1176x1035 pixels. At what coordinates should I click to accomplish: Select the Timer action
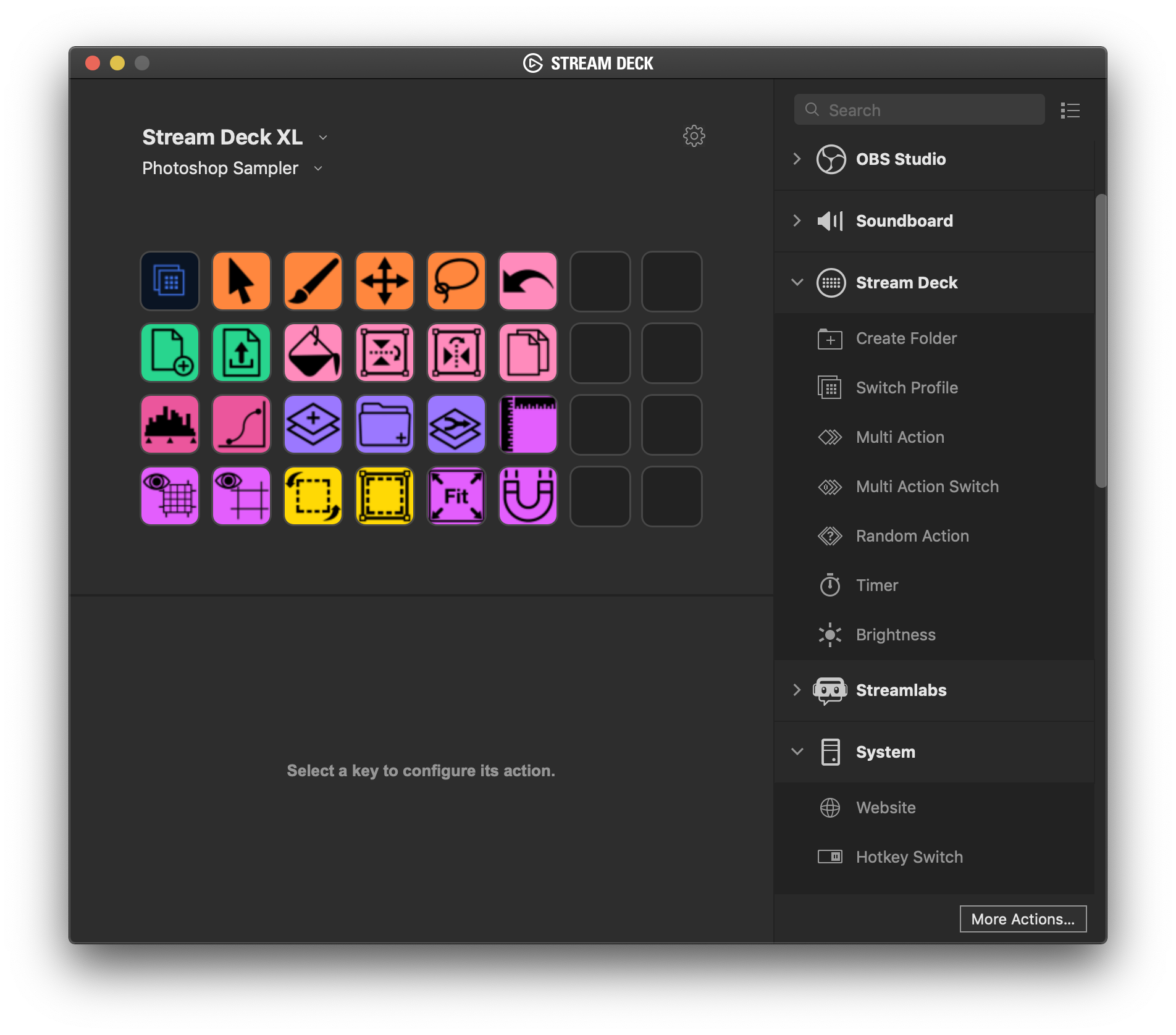[x=934, y=585]
